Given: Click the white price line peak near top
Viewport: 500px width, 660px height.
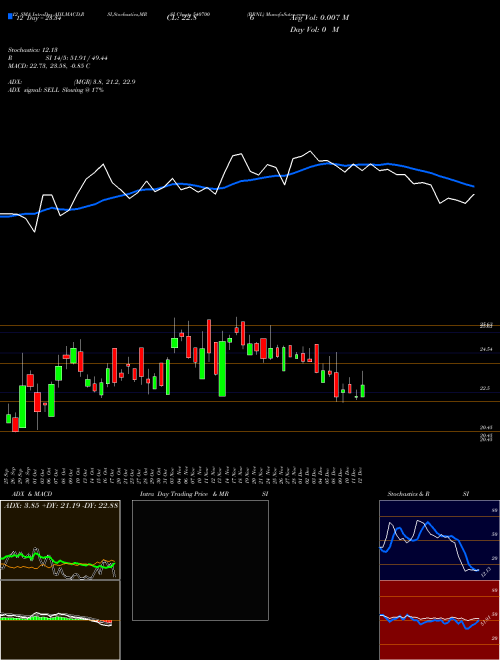Looking at the screenshot, I should (310, 151).
